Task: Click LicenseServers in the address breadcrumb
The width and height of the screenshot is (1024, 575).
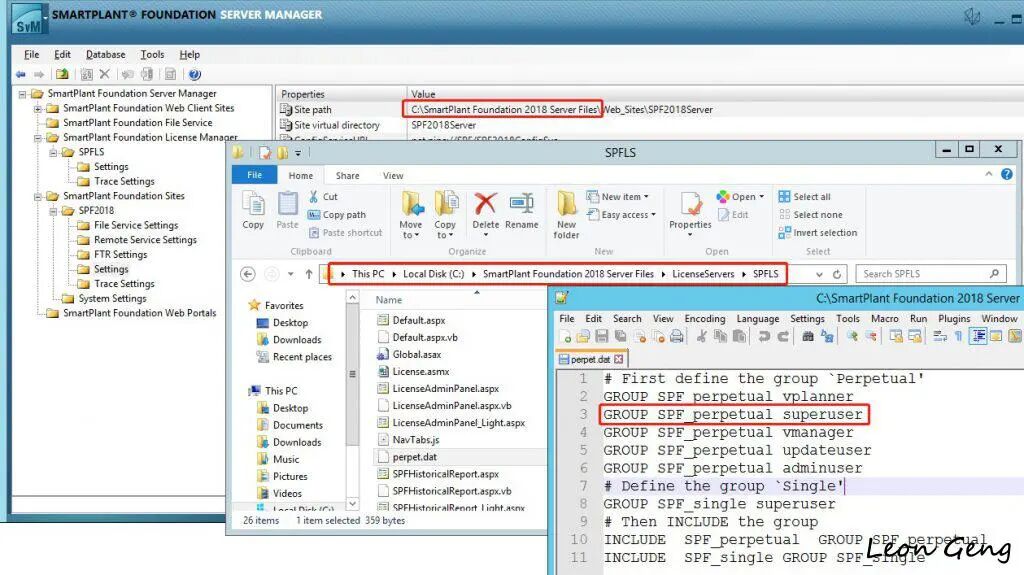Action: pyautogui.click(x=703, y=274)
